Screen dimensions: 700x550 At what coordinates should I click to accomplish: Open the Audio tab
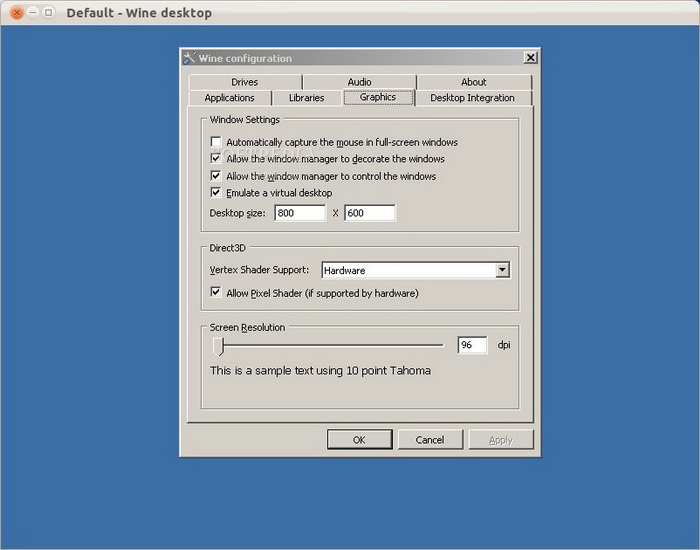click(x=359, y=82)
